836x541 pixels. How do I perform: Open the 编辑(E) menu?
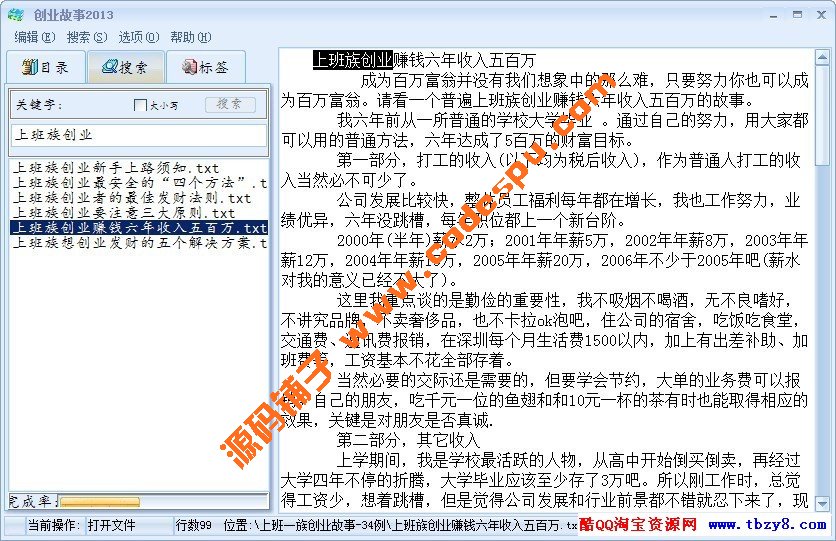point(35,37)
